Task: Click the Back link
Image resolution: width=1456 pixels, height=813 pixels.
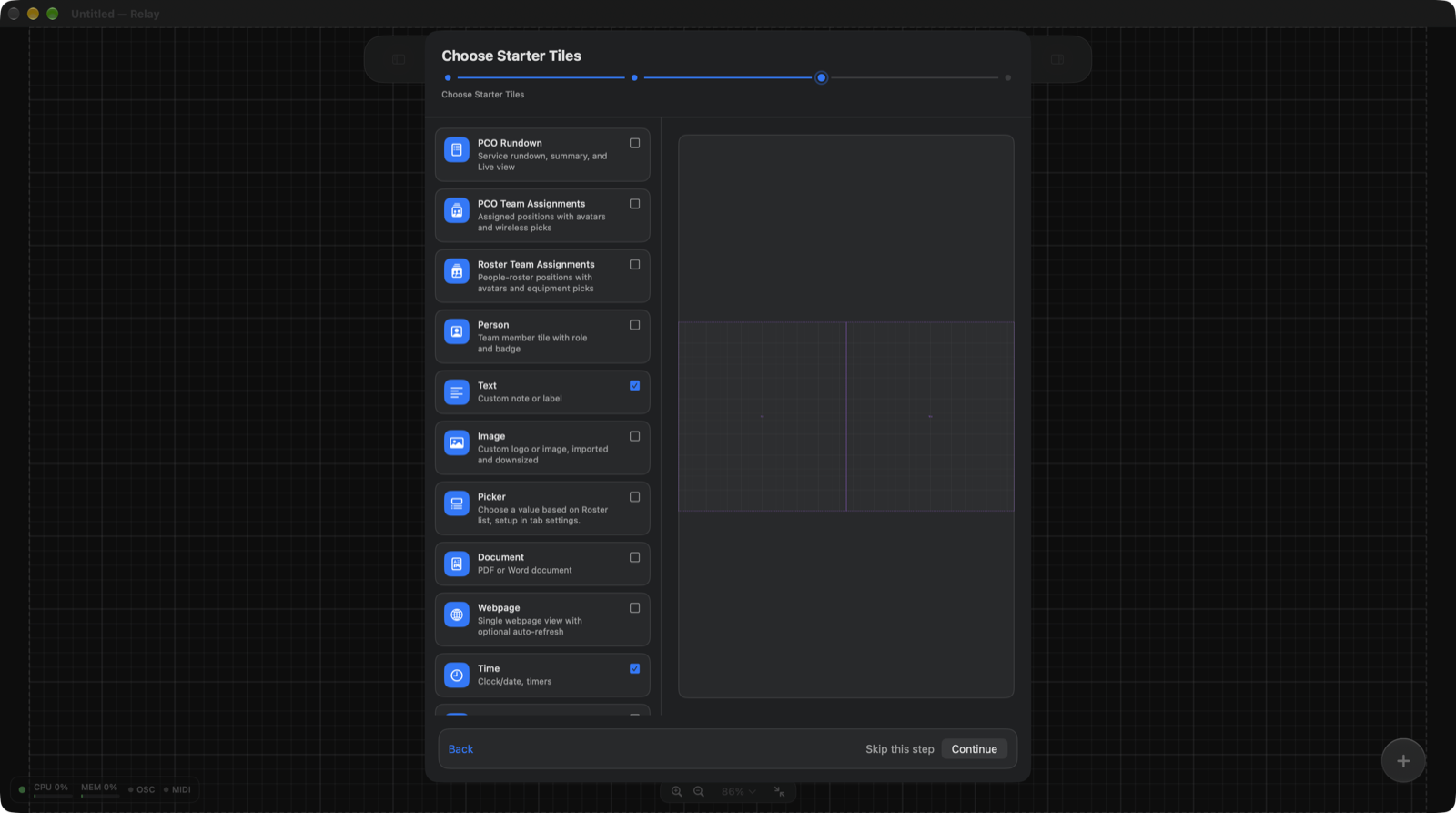Action: pyautogui.click(x=460, y=749)
